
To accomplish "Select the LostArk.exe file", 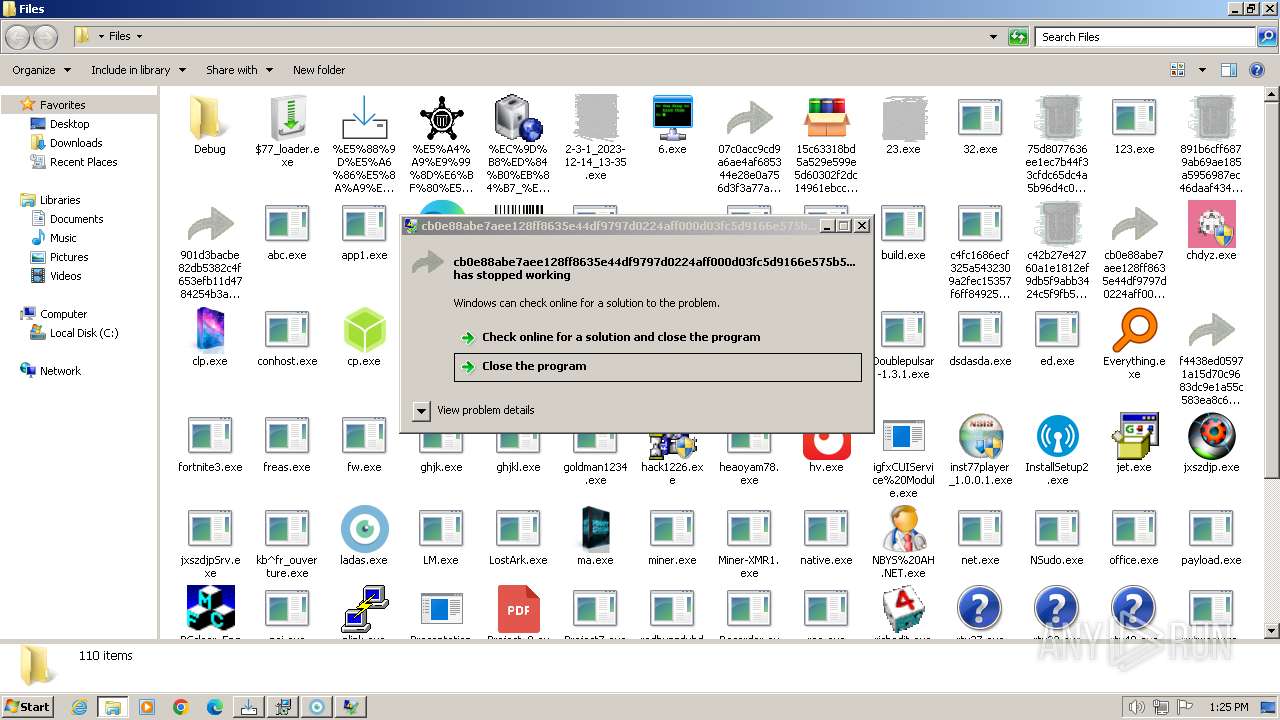I will (x=518, y=529).
